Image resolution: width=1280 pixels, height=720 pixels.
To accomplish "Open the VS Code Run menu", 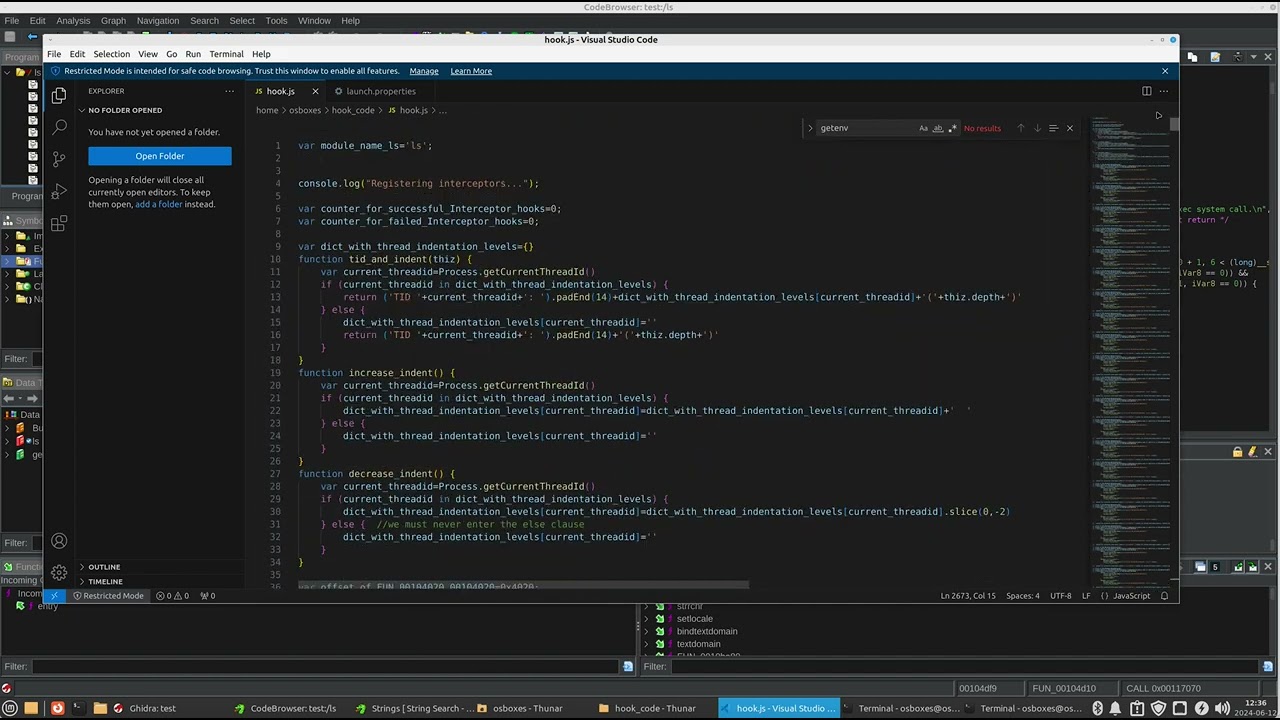I will click(193, 54).
